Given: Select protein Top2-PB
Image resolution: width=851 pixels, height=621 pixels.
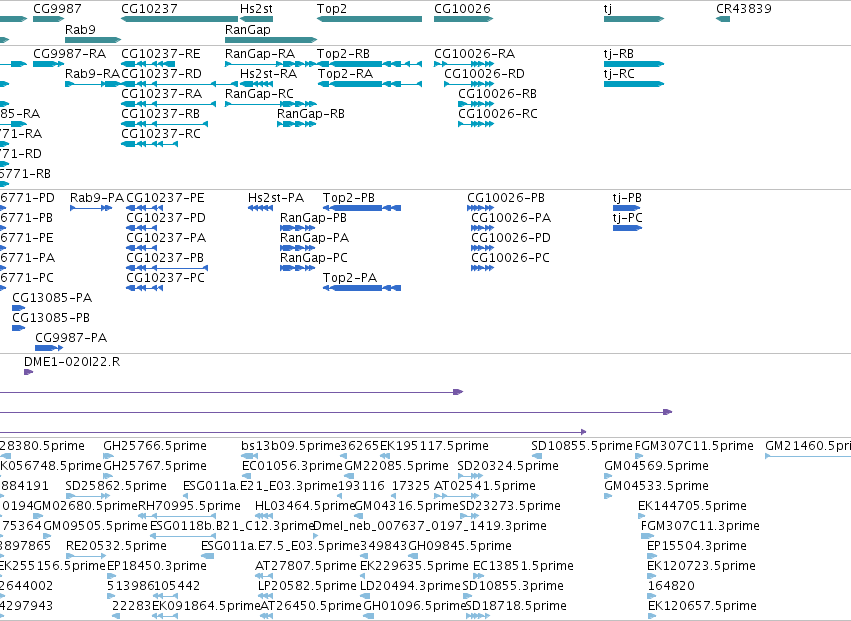Looking at the screenshot, I should pyautogui.click(x=349, y=198).
